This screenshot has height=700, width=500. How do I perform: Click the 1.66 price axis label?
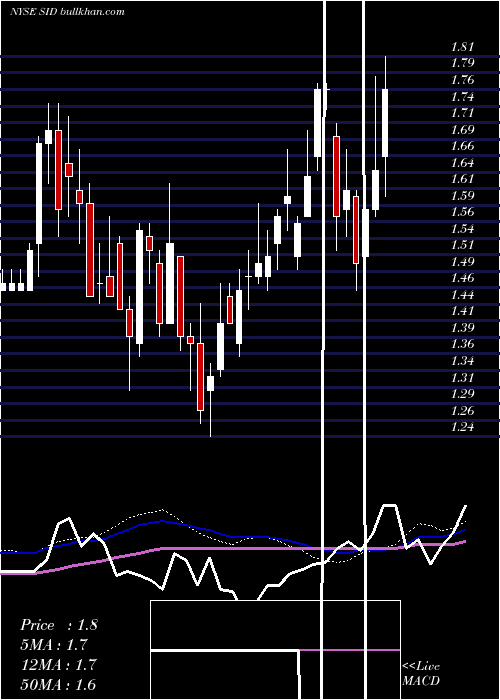coord(462,146)
